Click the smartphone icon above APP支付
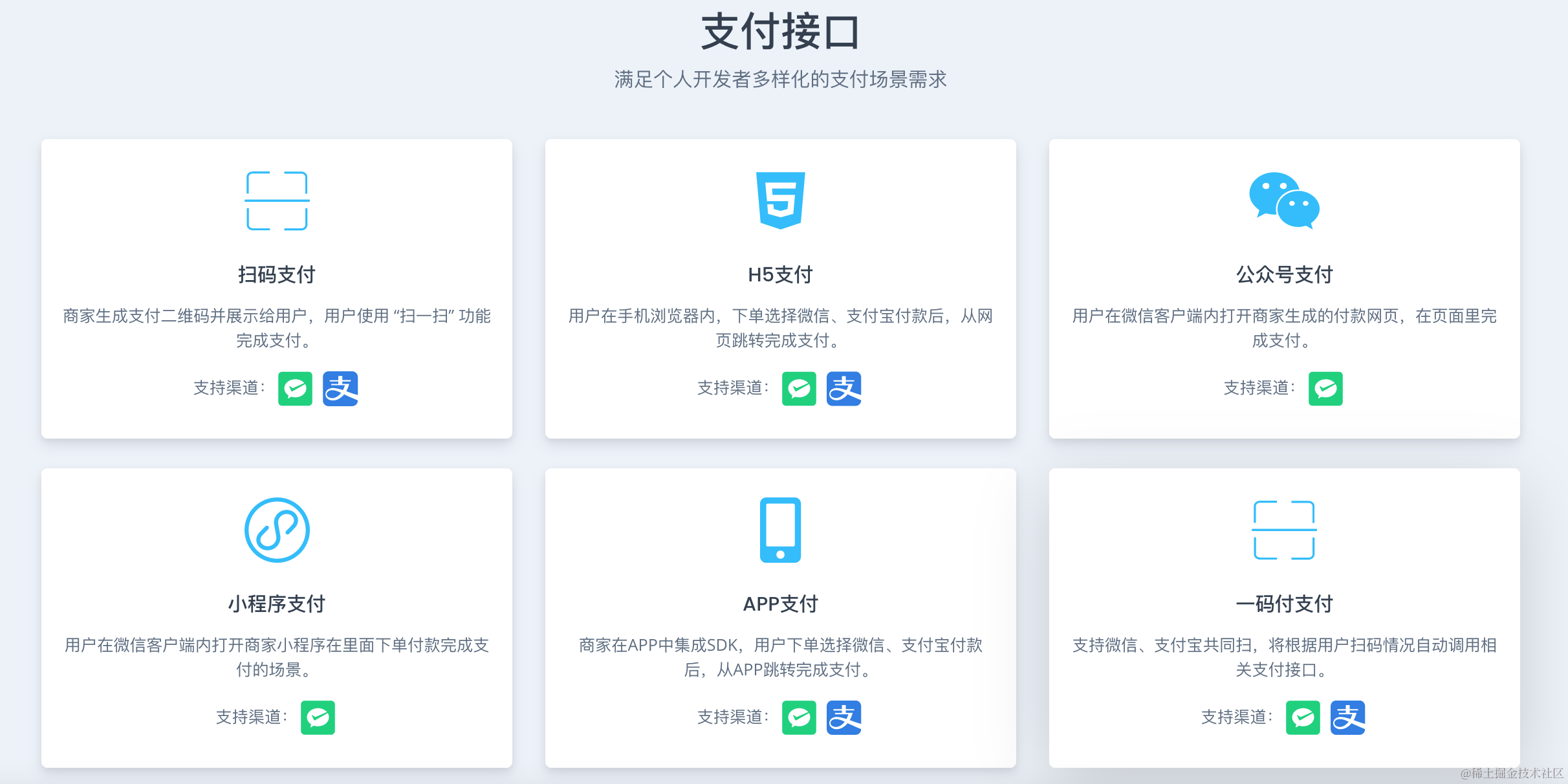The width and height of the screenshot is (1568, 784). (780, 530)
